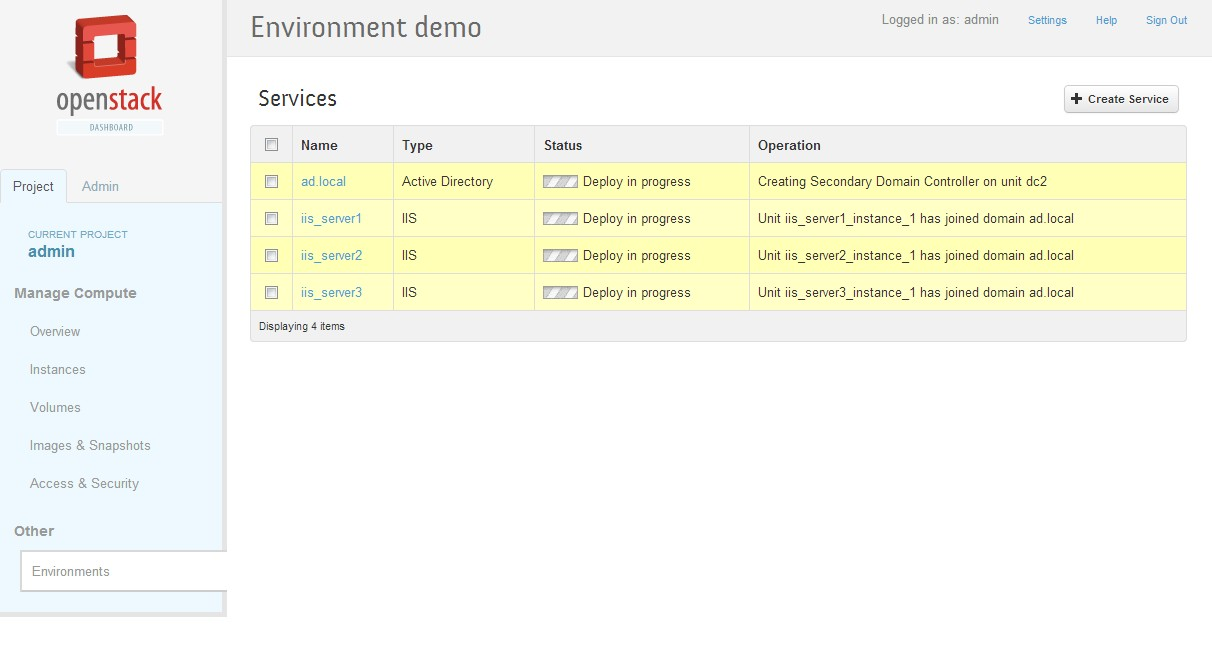Check the ad.local row checkbox
This screenshot has height=667, width=1228.
pyautogui.click(x=271, y=182)
